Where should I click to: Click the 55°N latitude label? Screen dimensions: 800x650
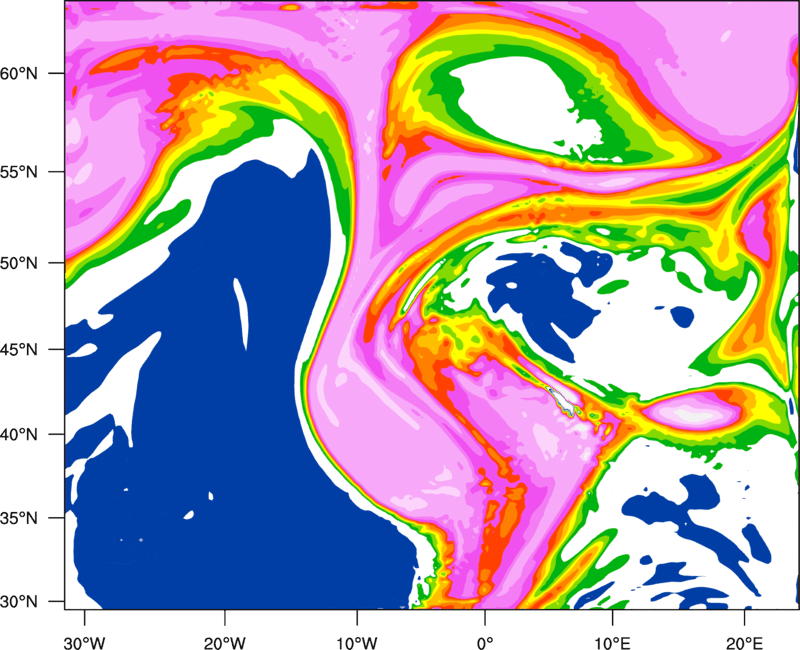point(19,172)
